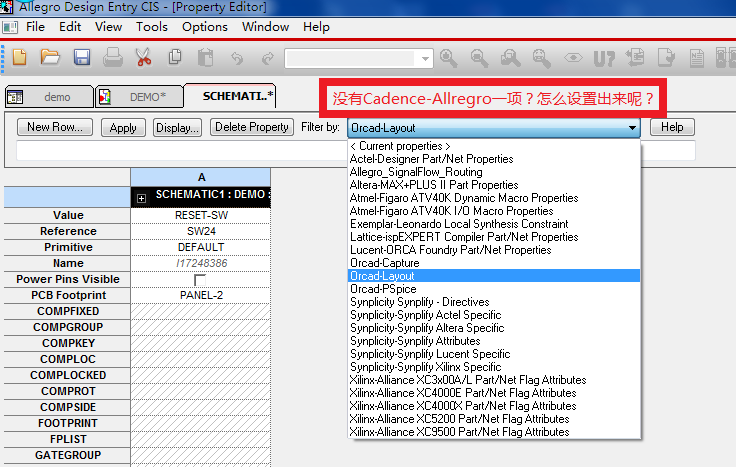Click the Help button beside the filter
The image size is (736, 467).
point(672,127)
